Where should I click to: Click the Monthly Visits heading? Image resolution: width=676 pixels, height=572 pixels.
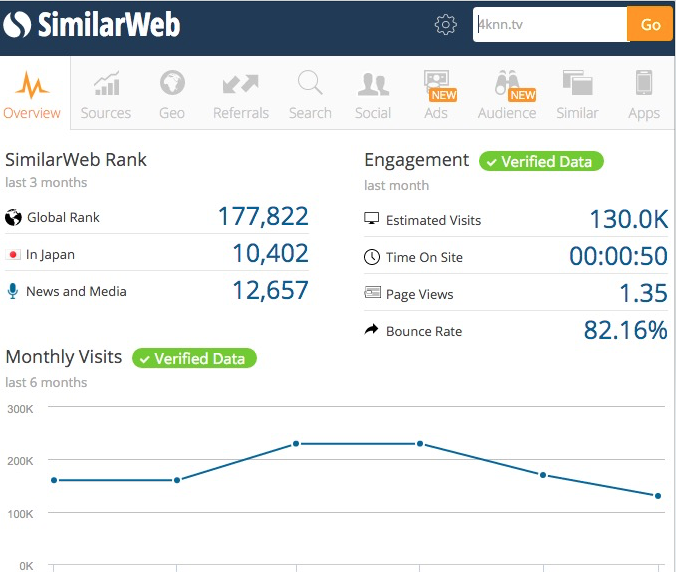click(x=64, y=357)
